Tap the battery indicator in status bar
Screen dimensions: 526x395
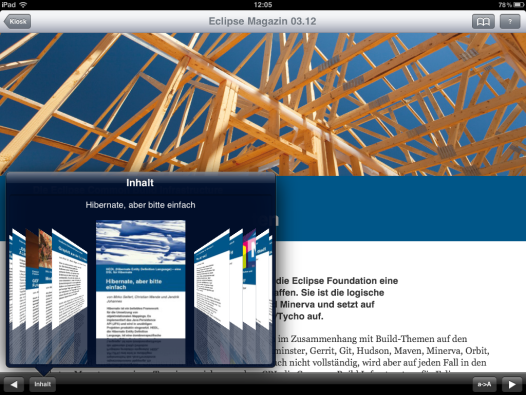(517, 5)
